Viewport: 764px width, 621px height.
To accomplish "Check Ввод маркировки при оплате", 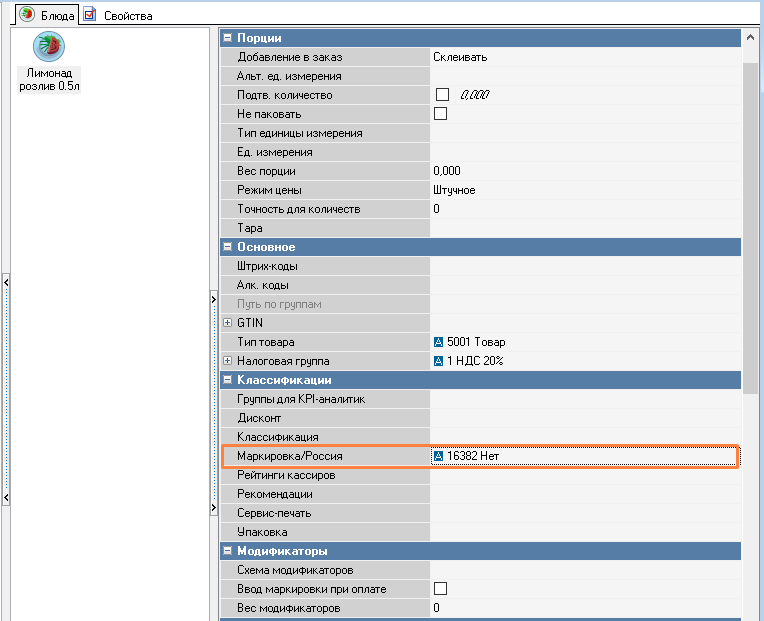I will (x=441, y=589).
